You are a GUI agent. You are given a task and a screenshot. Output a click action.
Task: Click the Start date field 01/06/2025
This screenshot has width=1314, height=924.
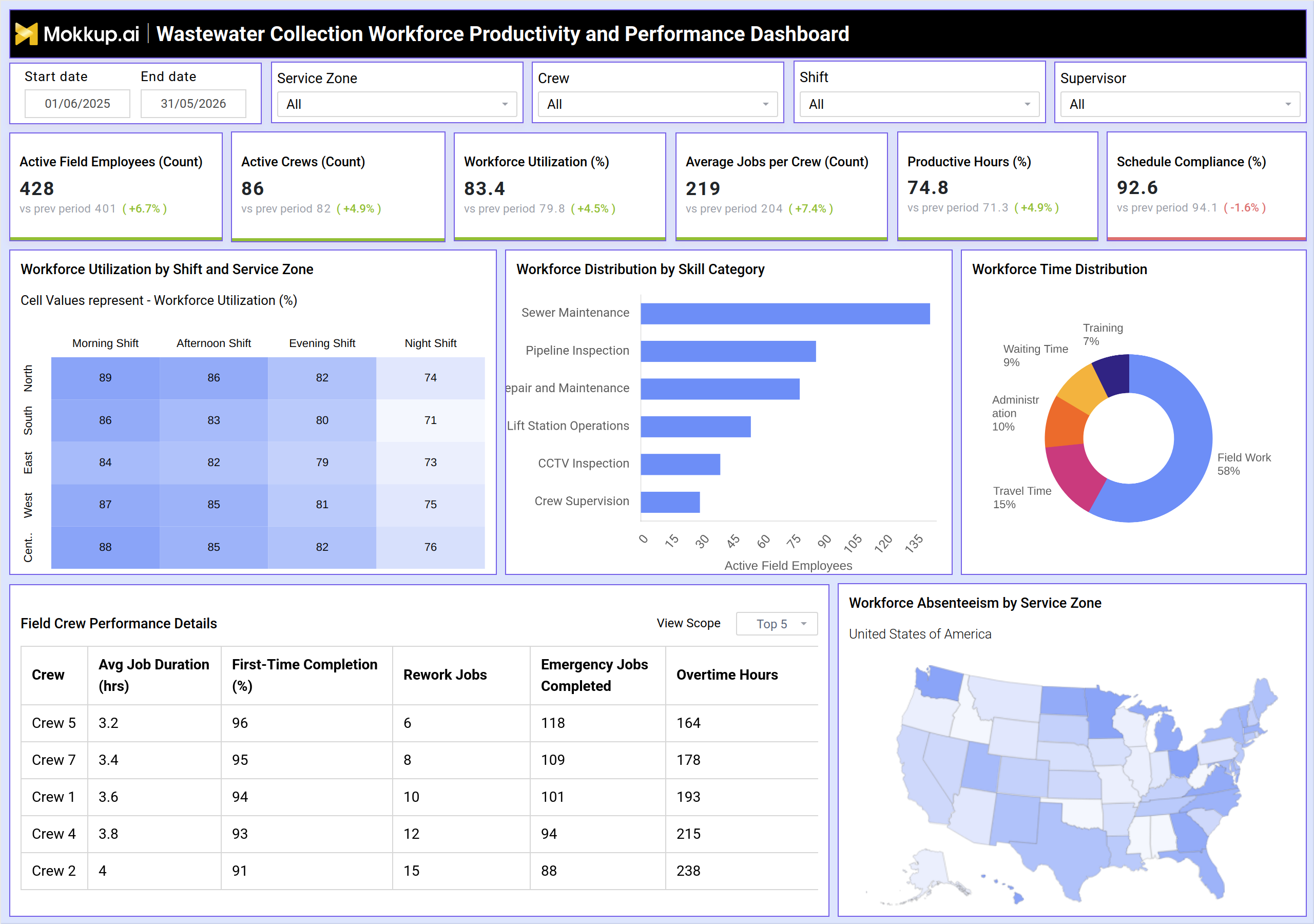coord(78,104)
